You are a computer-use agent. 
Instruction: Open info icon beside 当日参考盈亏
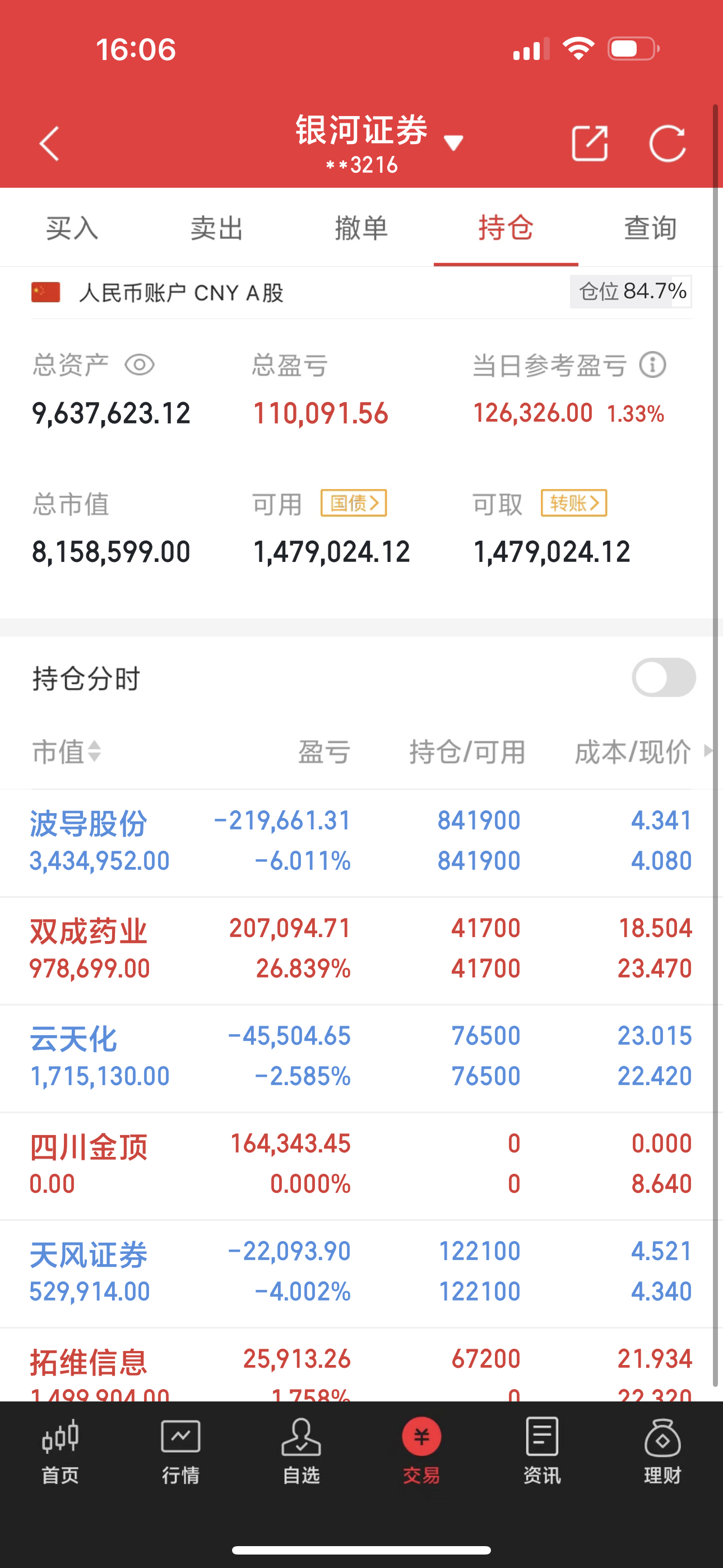pyautogui.click(x=652, y=365)
